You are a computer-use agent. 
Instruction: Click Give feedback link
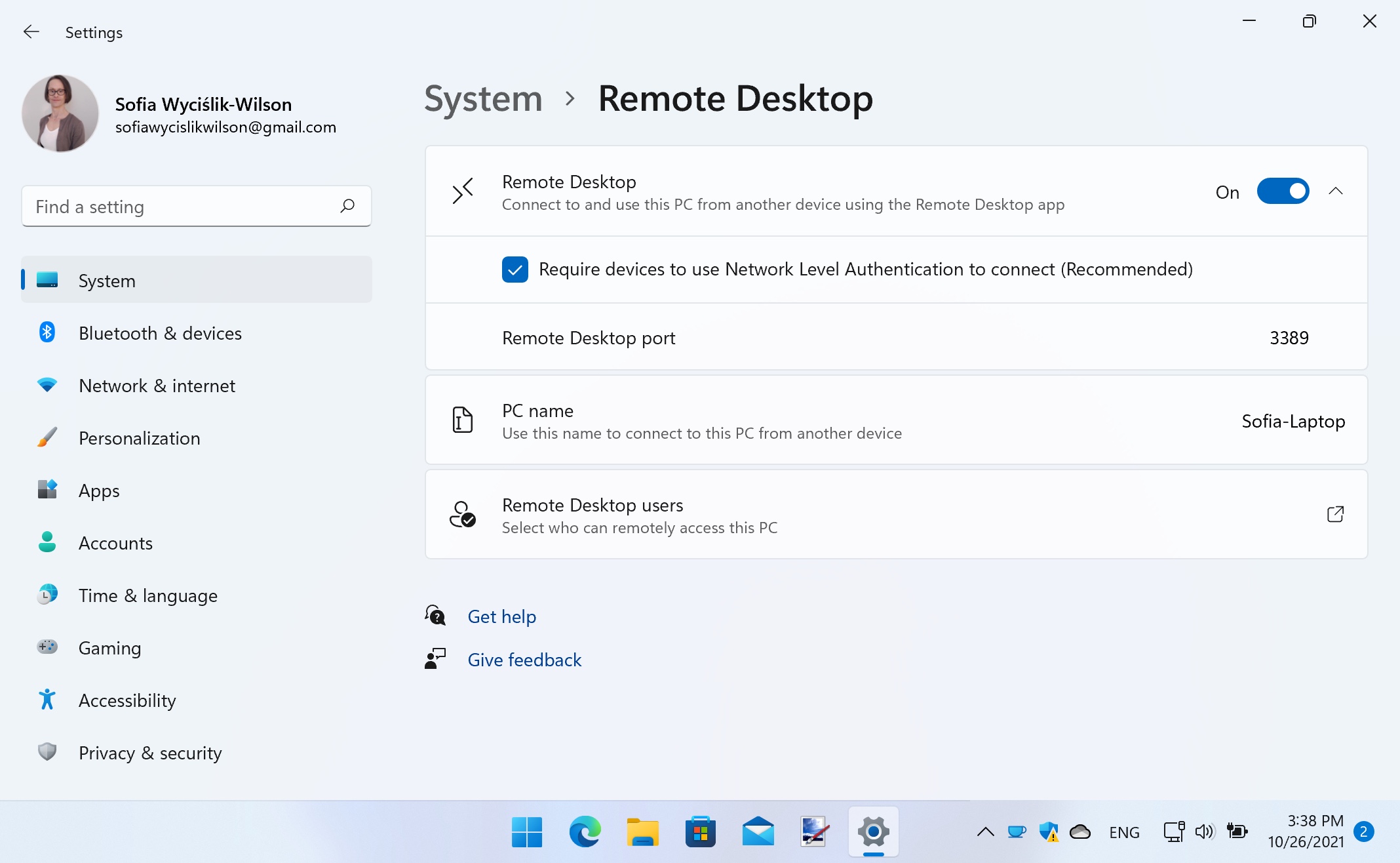[x=524, y=659]
